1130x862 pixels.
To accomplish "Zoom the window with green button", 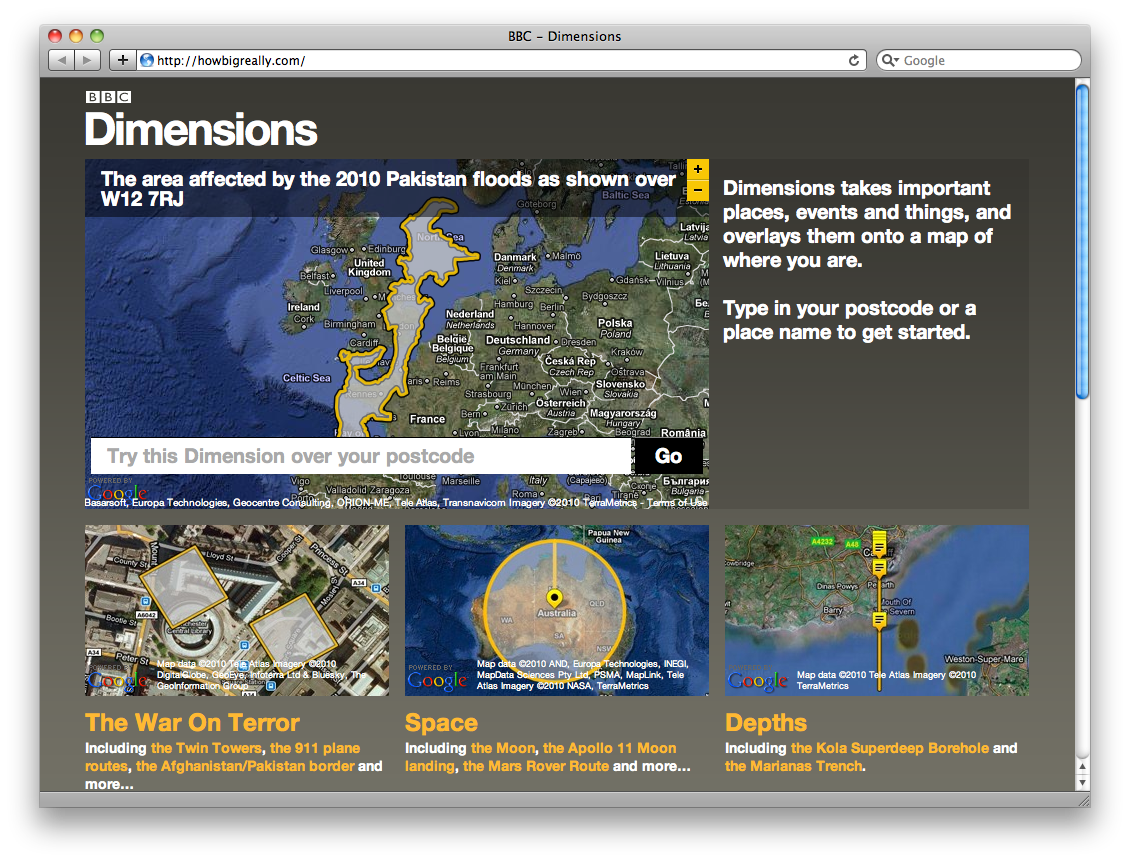I will coord(97,35).
